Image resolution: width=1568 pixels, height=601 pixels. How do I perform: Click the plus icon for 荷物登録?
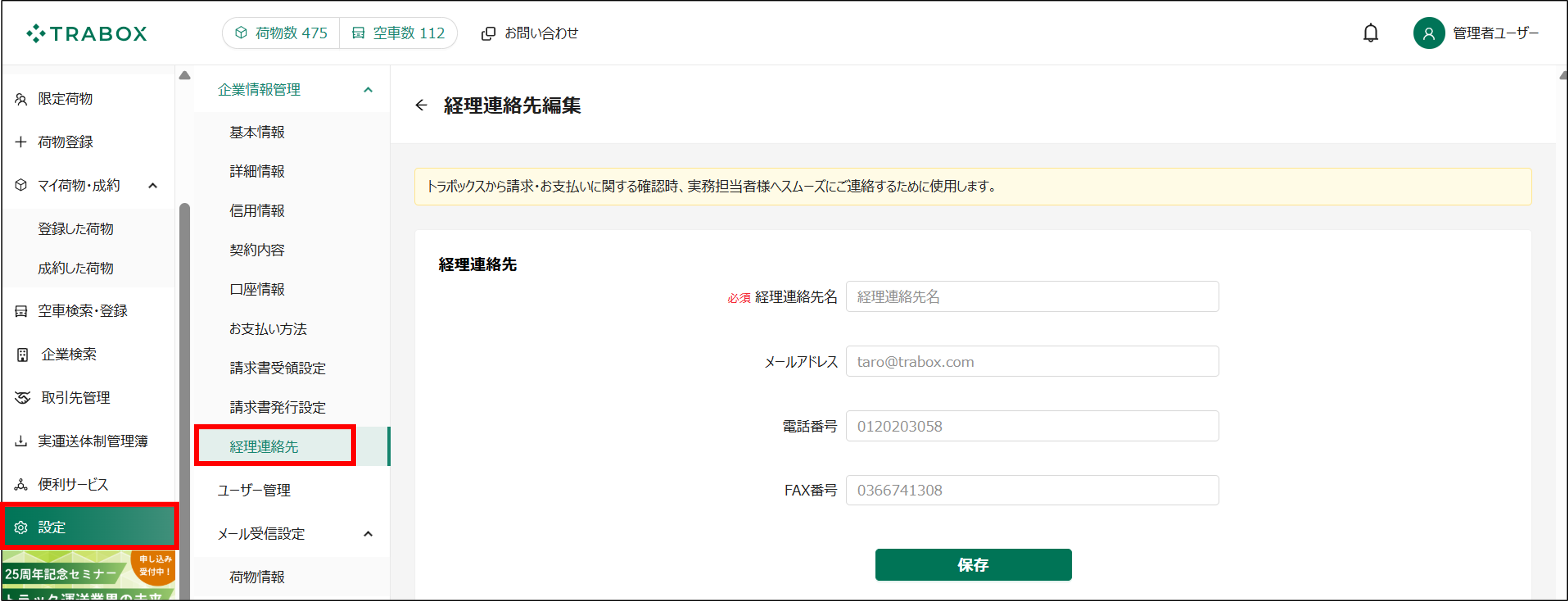click(21, 142)
